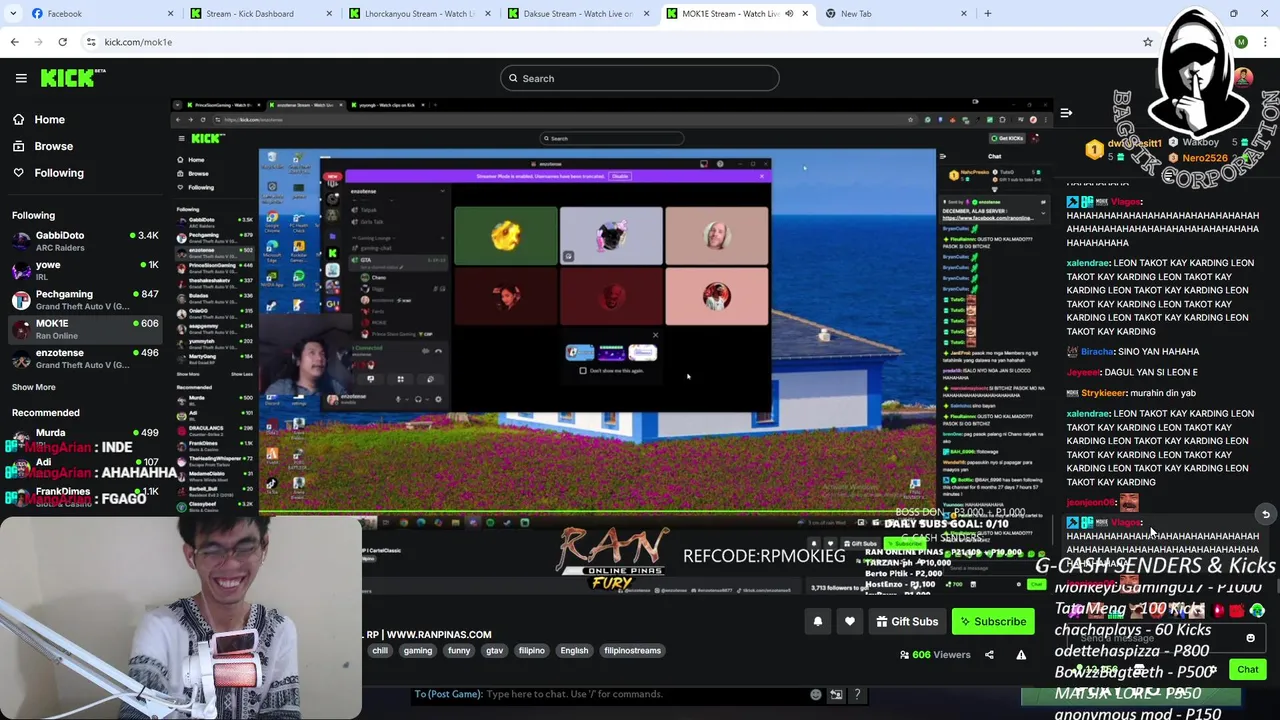1280x720 pixels.
Task: Open a new browser tab
Action: tap(988, 13)
